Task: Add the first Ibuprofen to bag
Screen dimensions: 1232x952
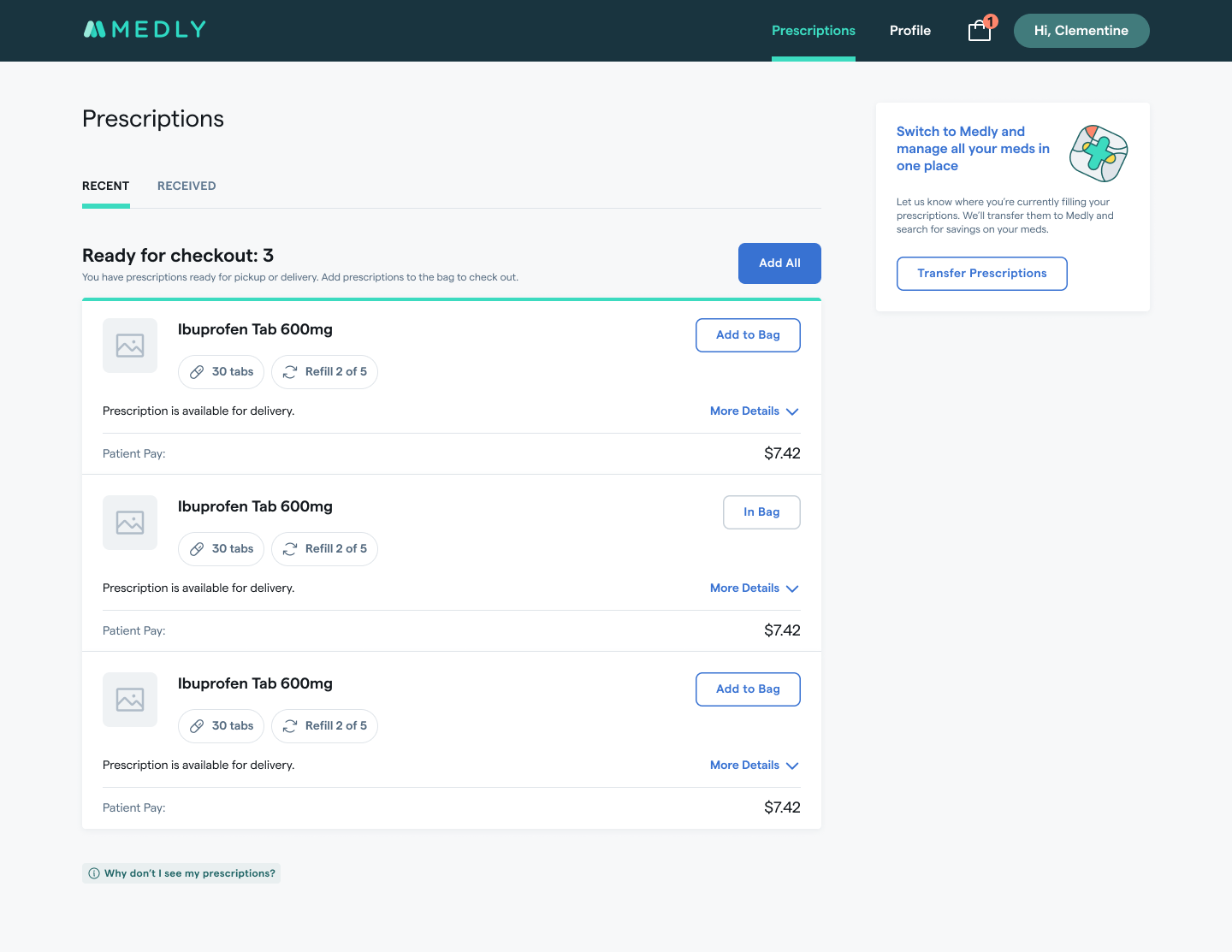Action: point(748,335)
